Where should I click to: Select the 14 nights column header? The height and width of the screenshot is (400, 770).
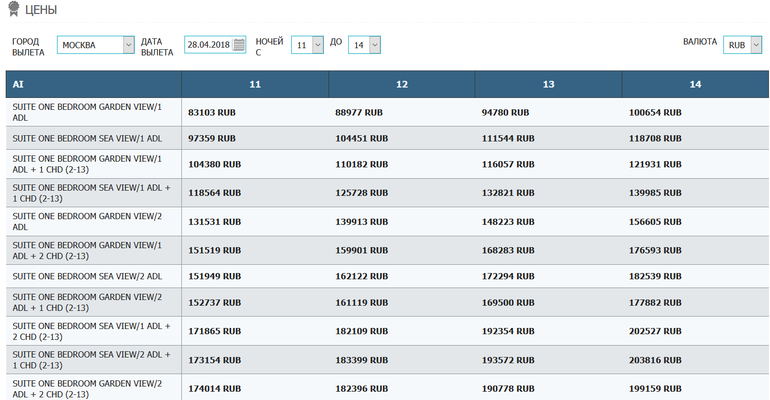tap(695, 84)
